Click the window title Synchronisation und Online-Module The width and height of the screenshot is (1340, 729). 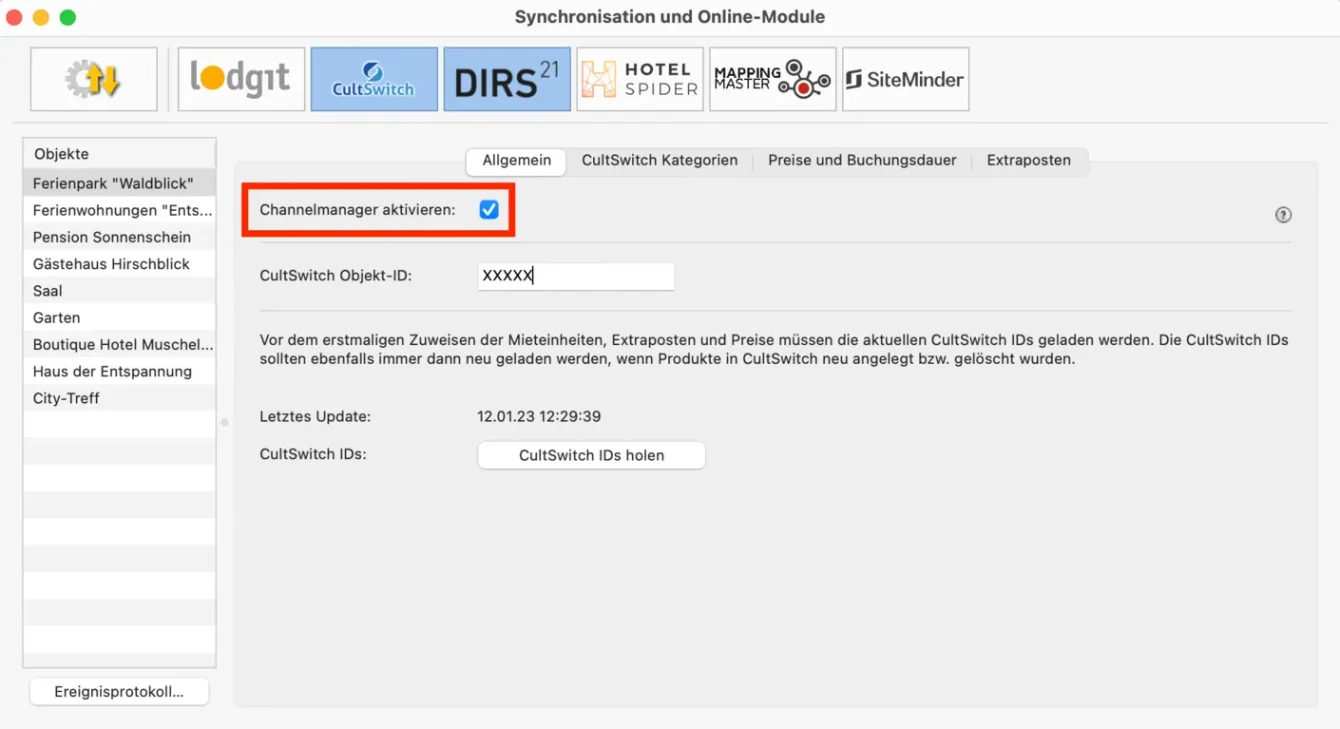coord(670,17)
